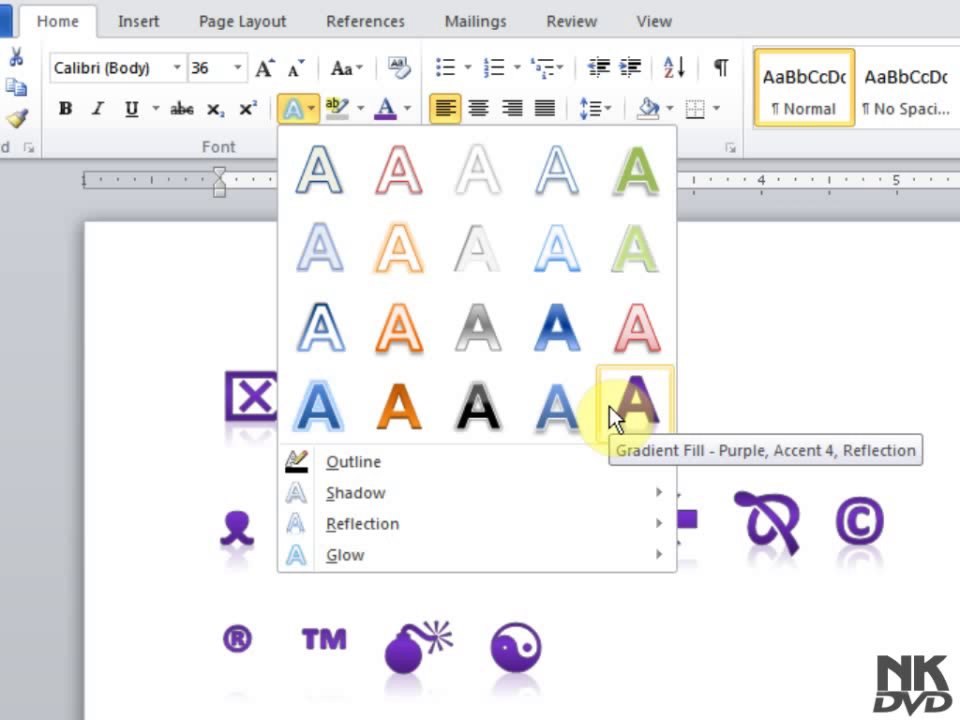The width and height of the screenshot is (960, 720).
Task: Click the Shading paint bucket icon
Action: coord(648,109)
